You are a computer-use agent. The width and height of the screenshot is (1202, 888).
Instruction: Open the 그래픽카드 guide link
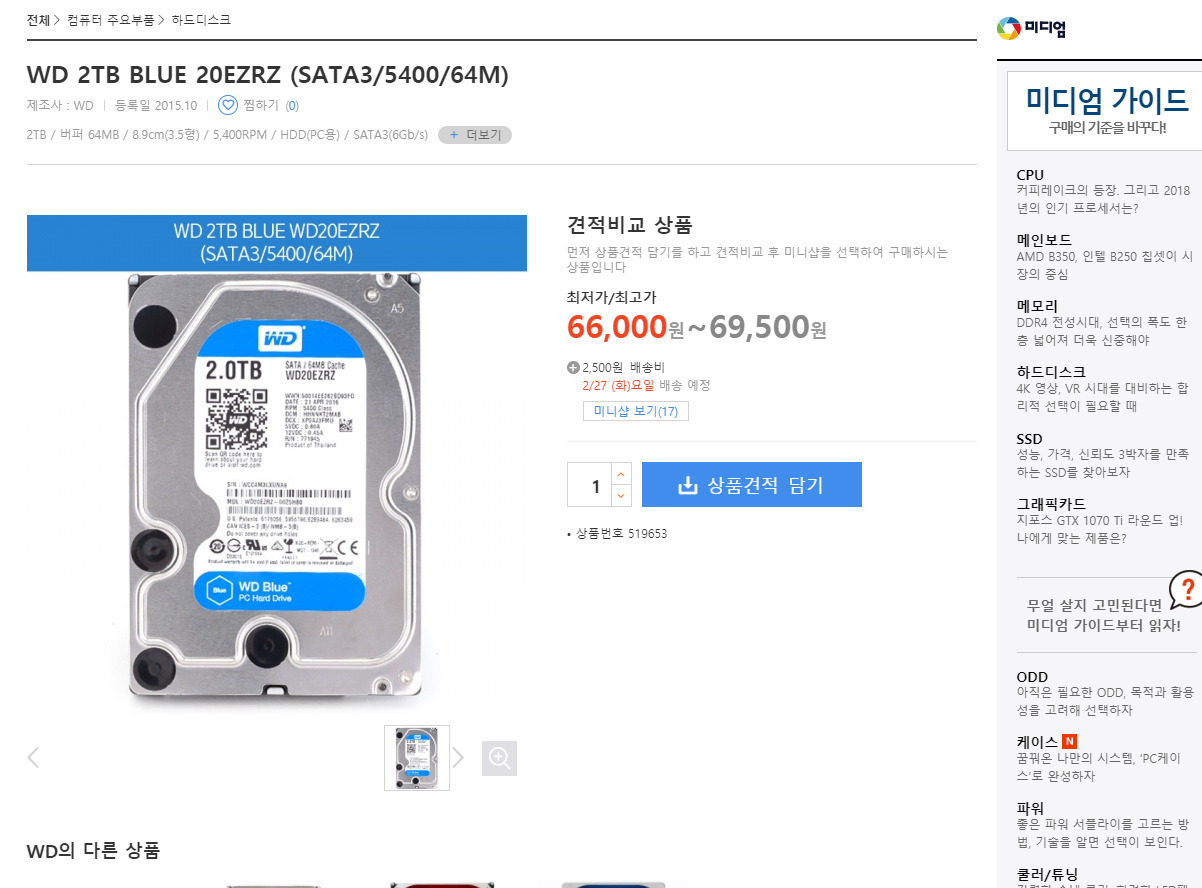point(1051,504)
